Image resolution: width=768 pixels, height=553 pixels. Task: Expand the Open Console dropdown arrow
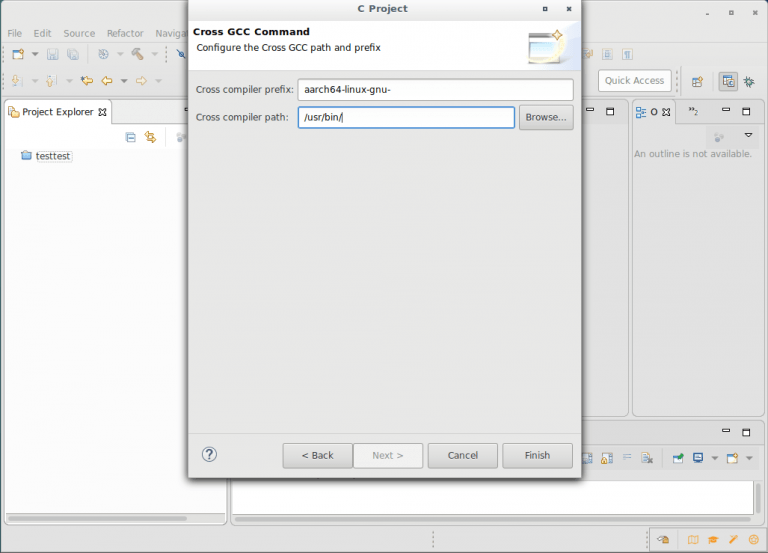[x=747, y=458]
